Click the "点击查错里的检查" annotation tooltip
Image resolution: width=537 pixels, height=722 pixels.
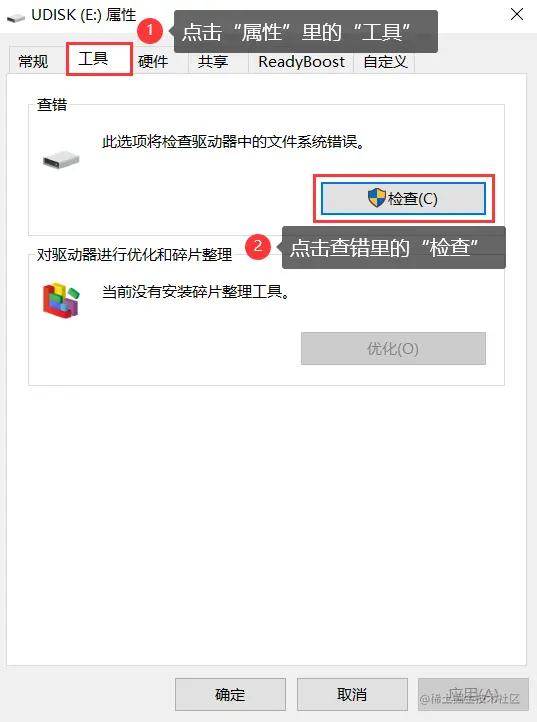click(x=394, y=247)
